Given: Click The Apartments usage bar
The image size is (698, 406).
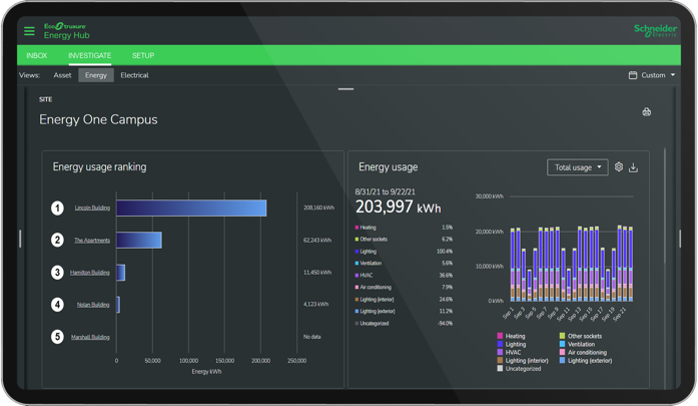Looking at the screenshot, I should click(x=139, y=240).
